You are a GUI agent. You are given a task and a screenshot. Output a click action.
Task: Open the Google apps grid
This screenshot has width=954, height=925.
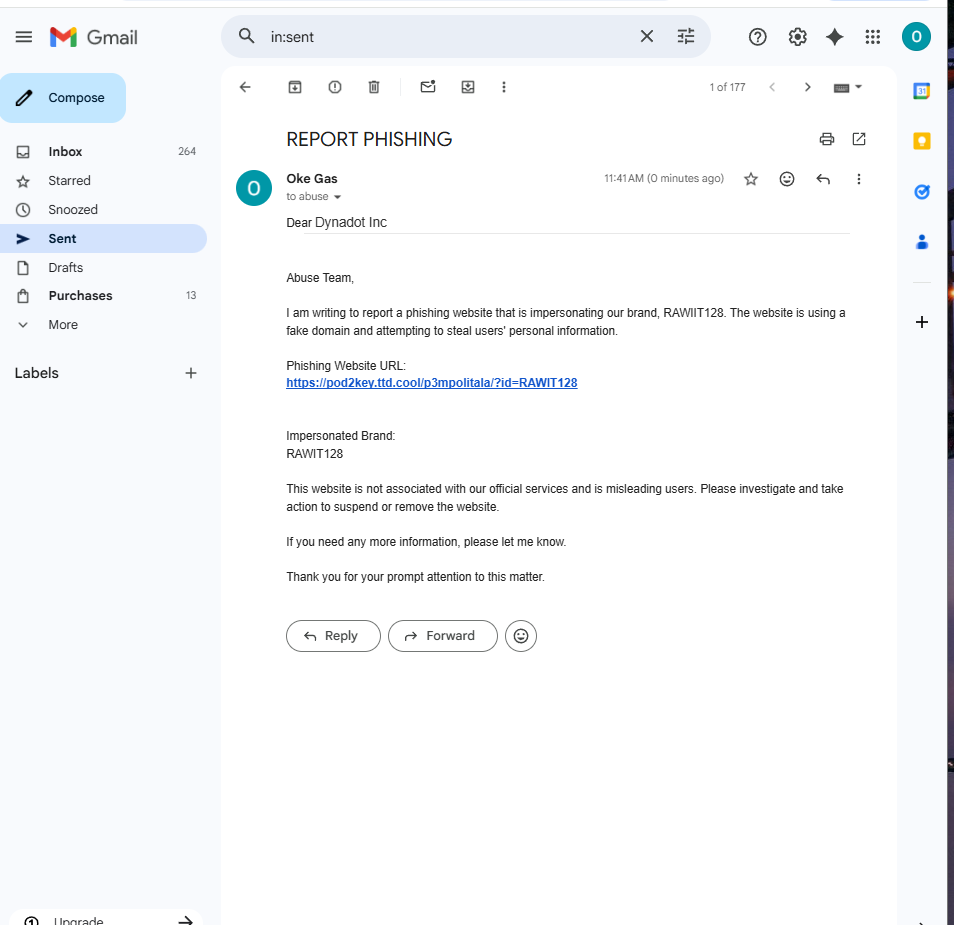(872, 37)
